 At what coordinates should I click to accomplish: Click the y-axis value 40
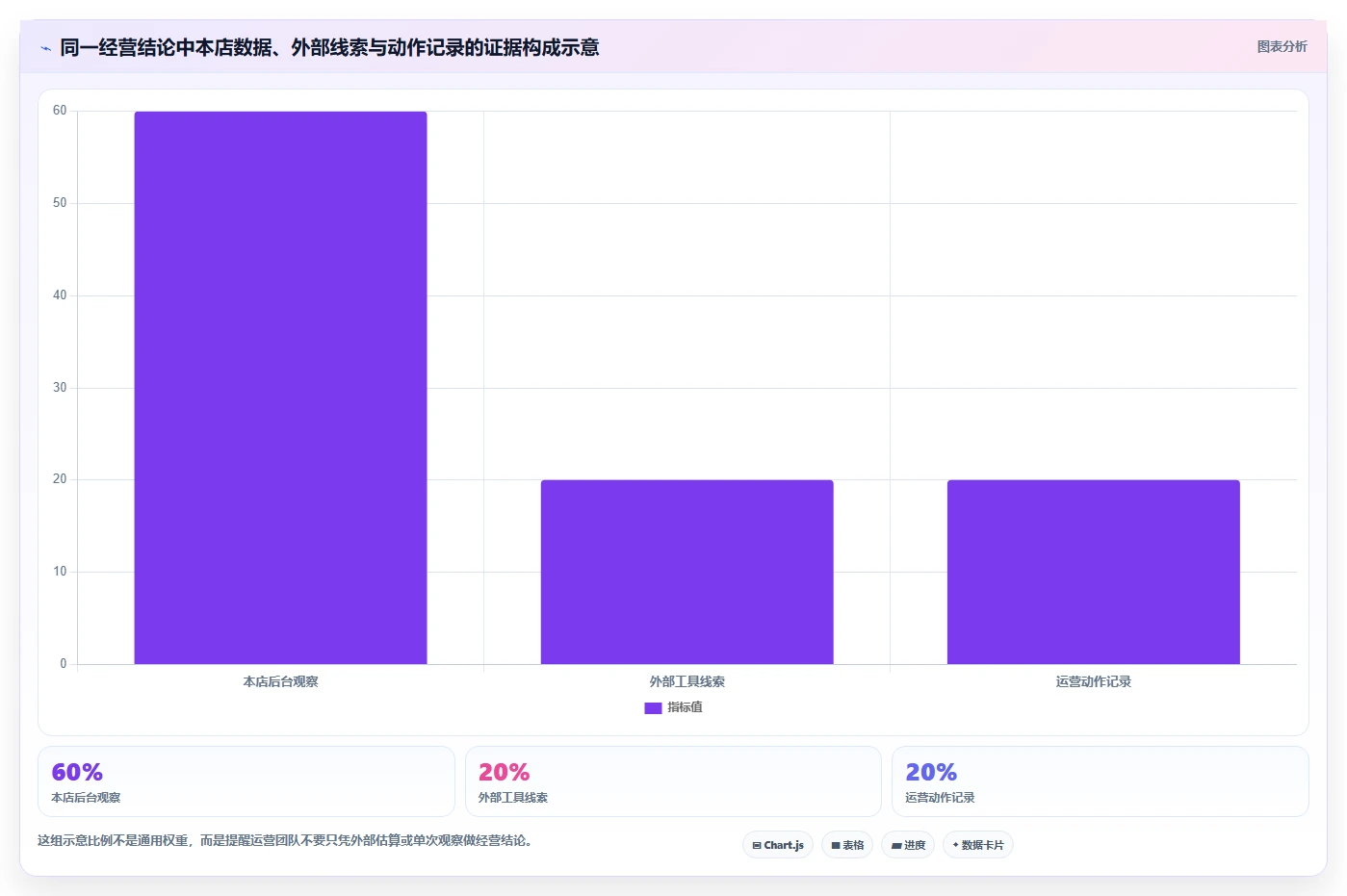(x=60, y=295)
